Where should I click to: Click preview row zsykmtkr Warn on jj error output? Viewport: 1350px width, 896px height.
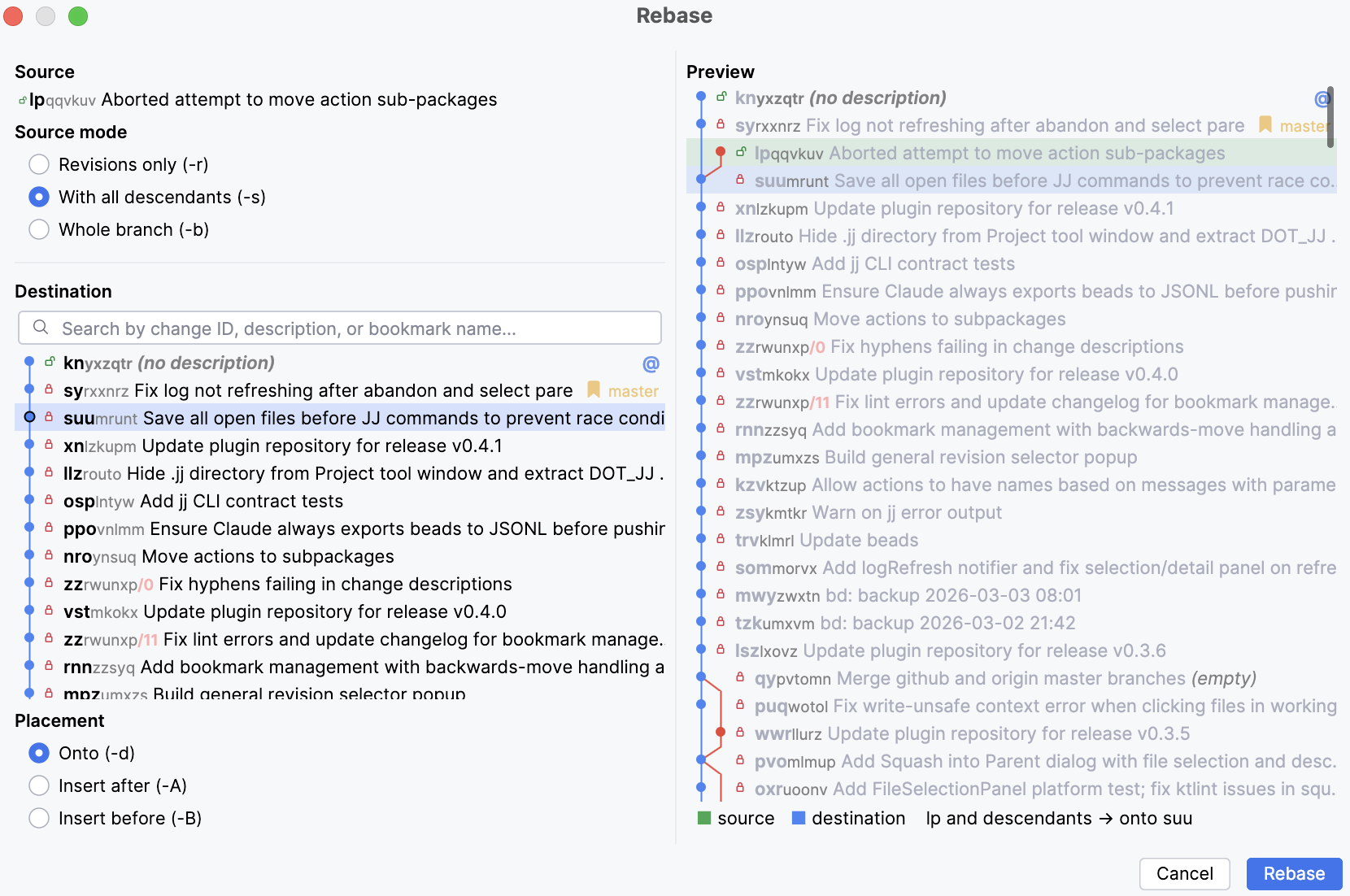pos(1012,512)
